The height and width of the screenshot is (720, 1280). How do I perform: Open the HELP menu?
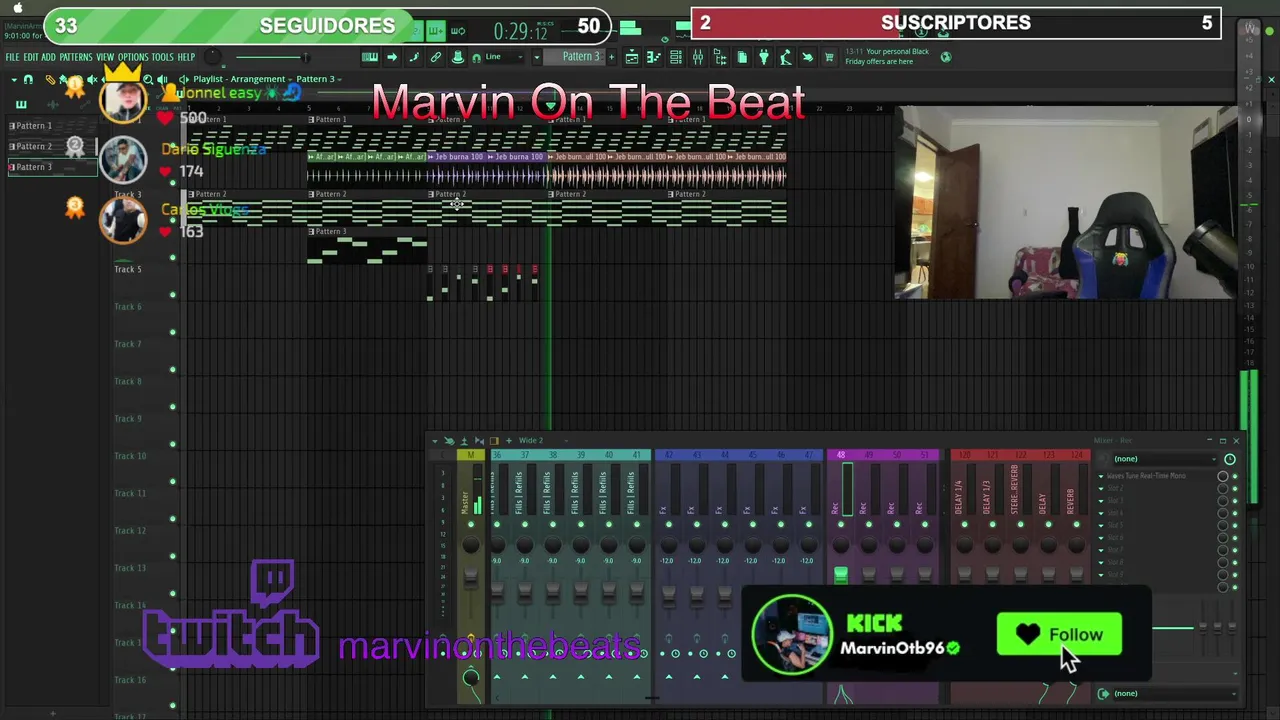(186, 57)
